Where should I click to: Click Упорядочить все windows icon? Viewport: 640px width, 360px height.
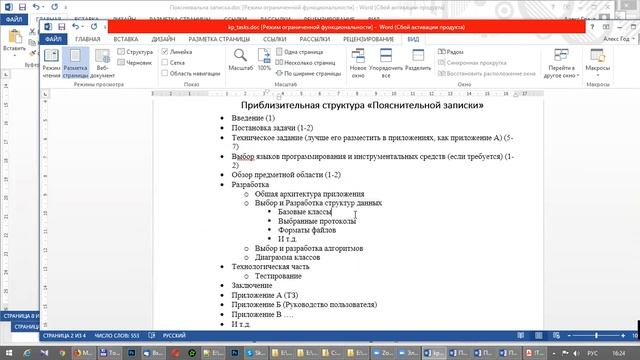point(386,63)
